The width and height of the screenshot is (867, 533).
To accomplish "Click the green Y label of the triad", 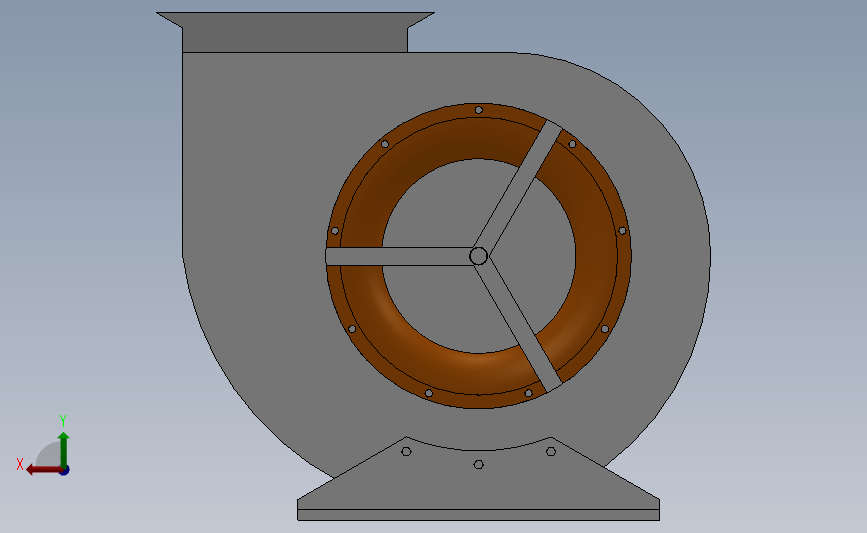I will pyautogui.click(x=63, y=421).
